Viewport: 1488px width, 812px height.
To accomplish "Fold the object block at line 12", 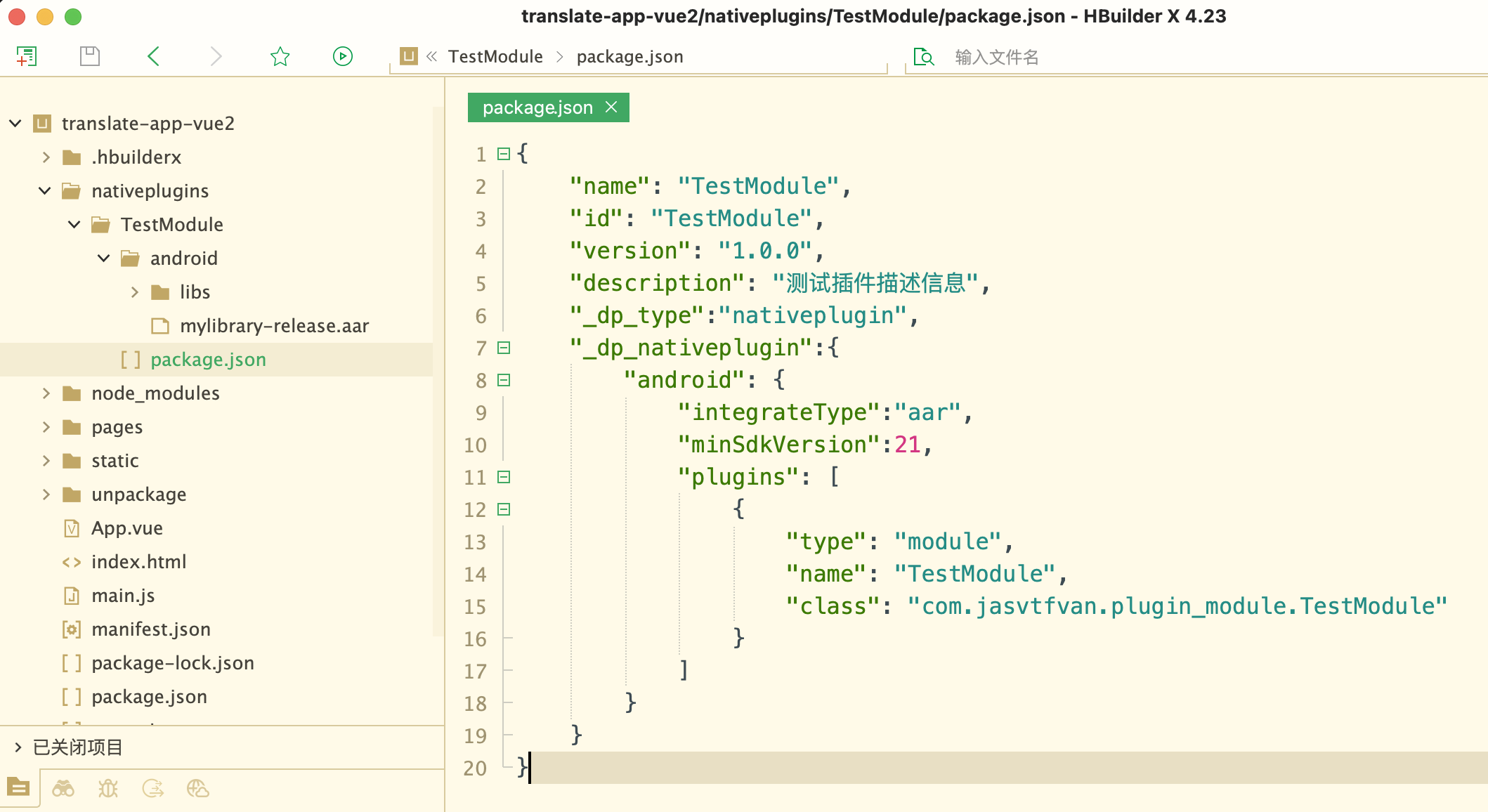I will tap(504, 509).
